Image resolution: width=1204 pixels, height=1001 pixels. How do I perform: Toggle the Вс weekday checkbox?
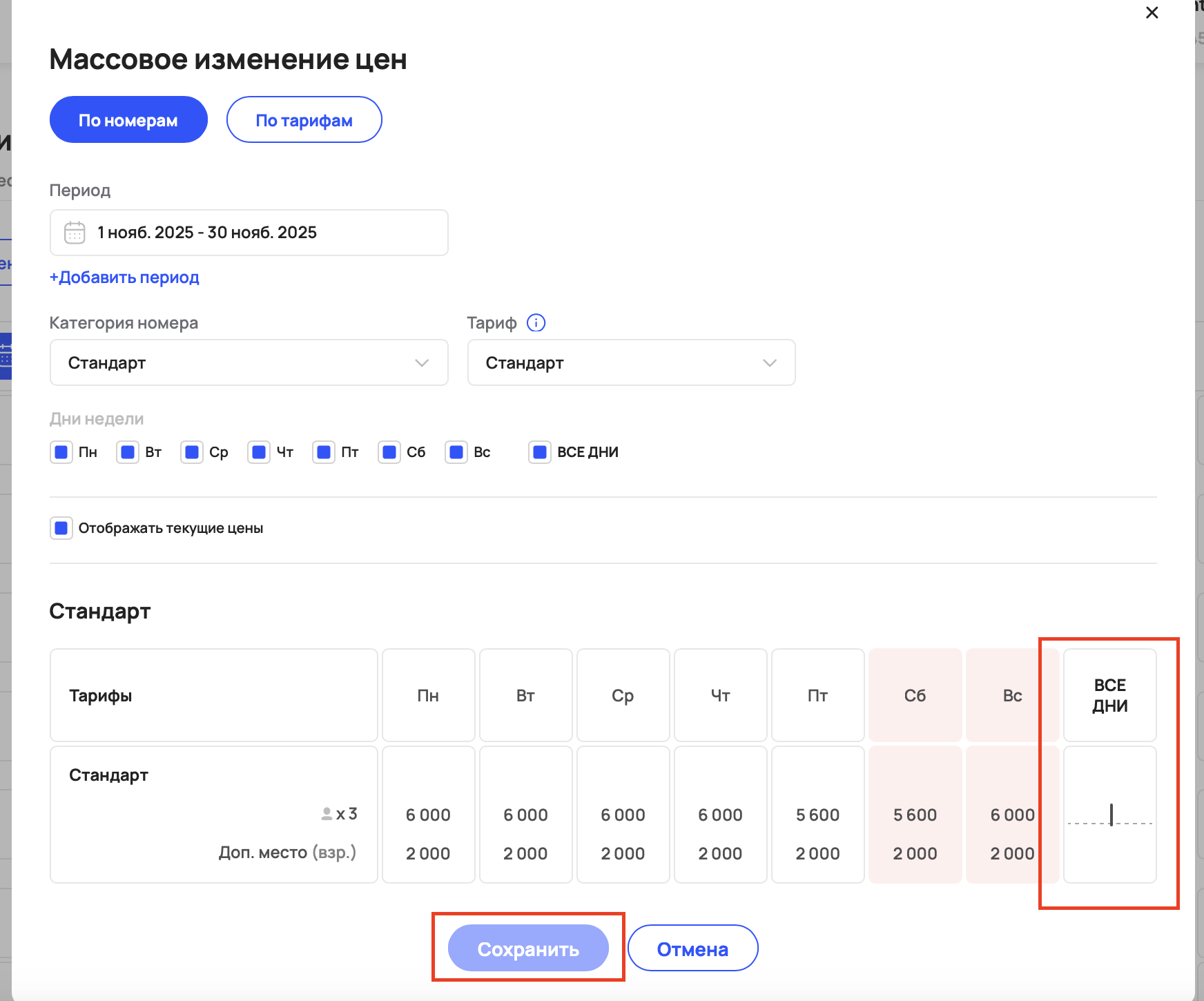click(456, 452)
